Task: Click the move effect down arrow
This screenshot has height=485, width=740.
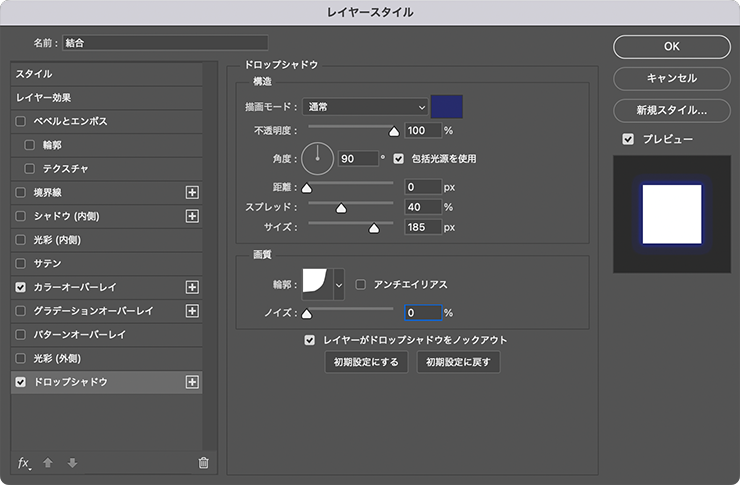Action: (x=71, y=463)
